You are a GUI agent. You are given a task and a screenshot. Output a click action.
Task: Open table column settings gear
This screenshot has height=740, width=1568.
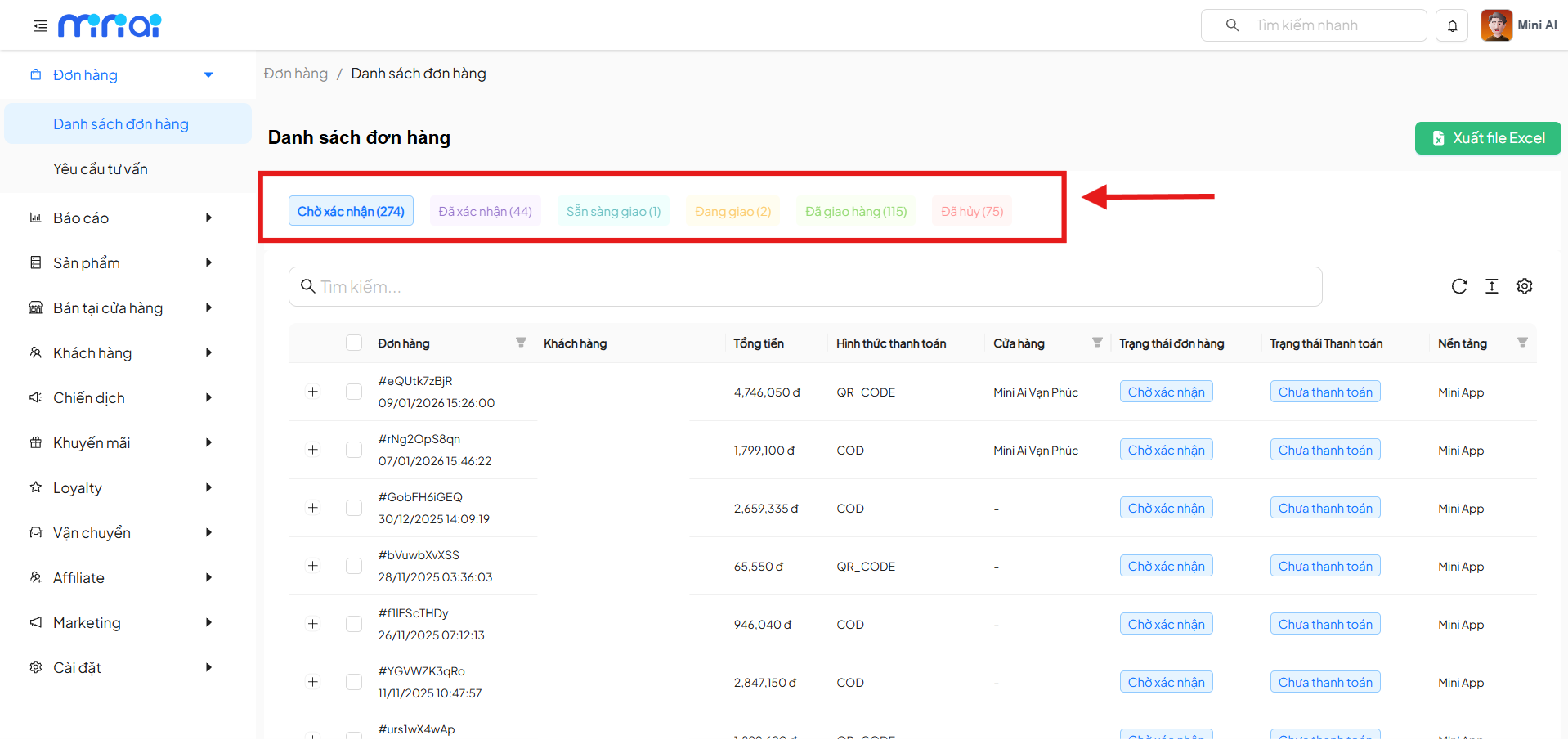[1525, 286]
